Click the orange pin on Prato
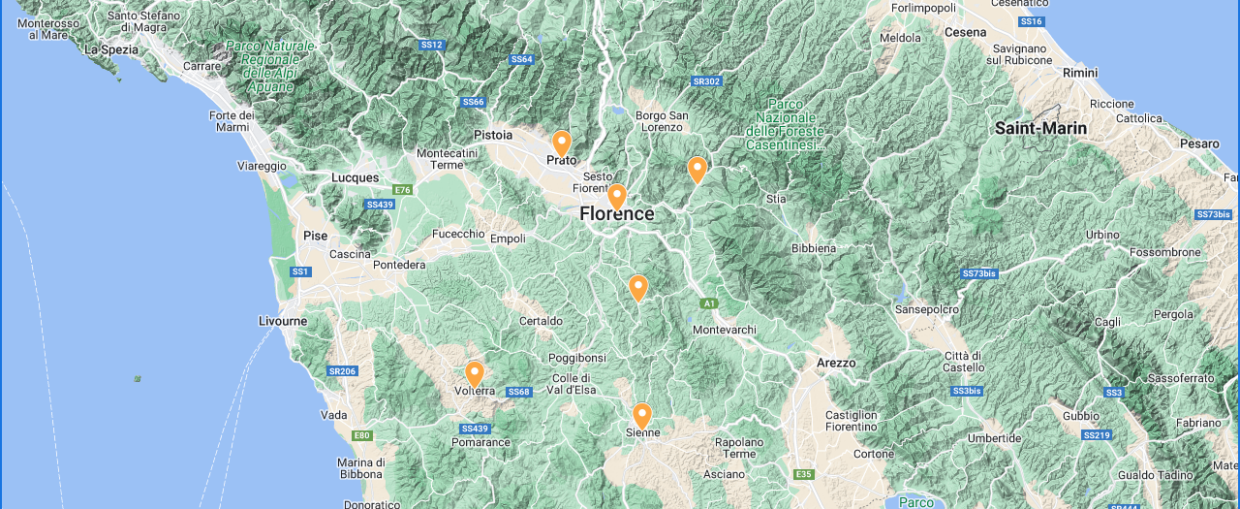Screen dimensions: 1240x509 click(562, 144)
